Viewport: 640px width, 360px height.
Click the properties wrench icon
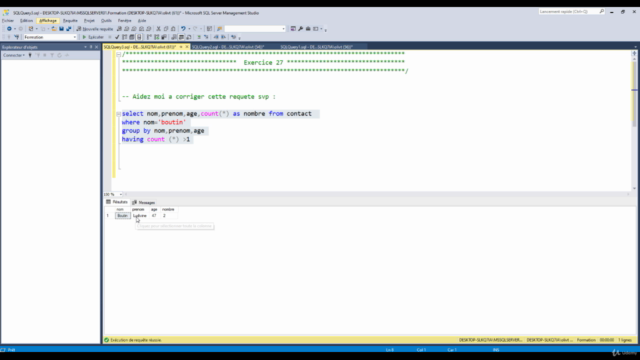300,29
